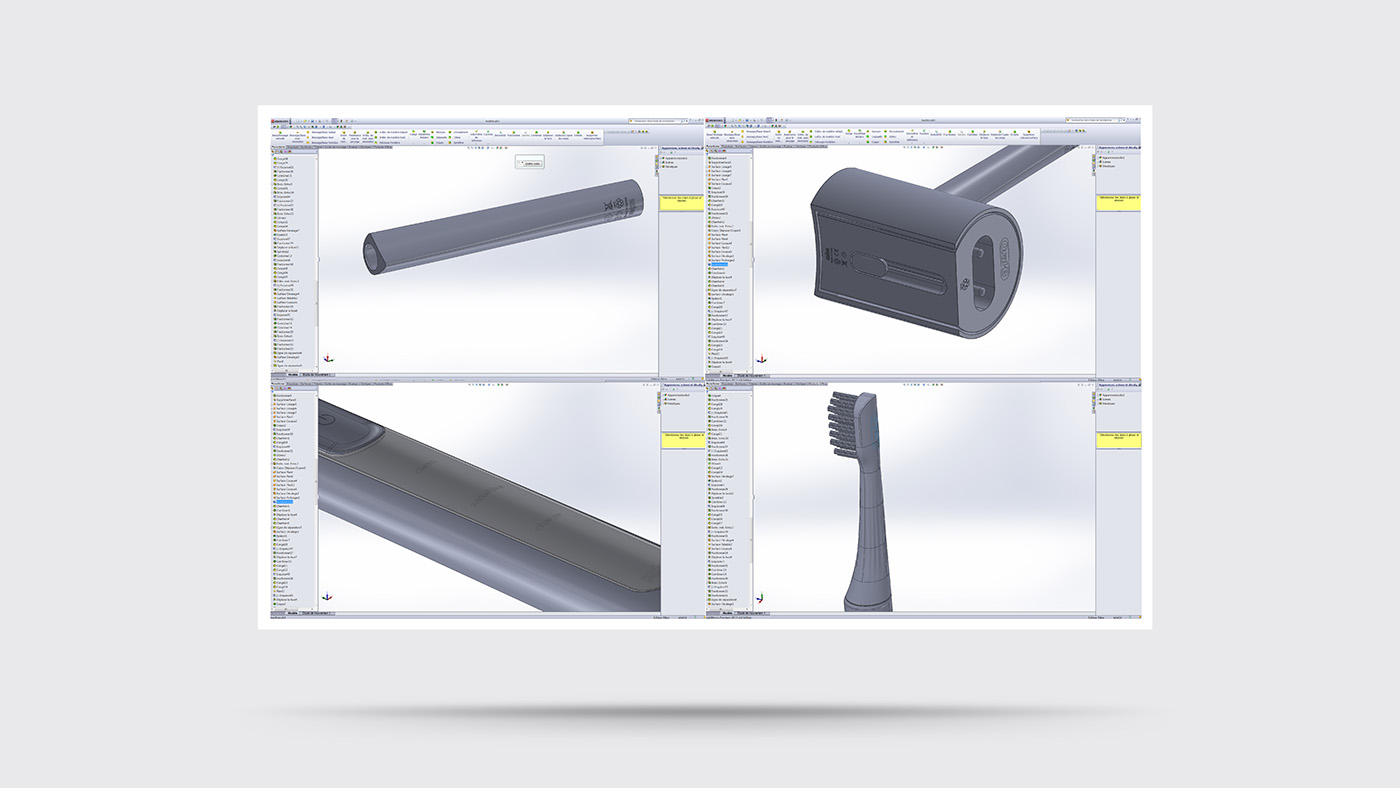Image resolution: width=1400 pixels, height=788 pixels.
Task: Activate the Enlèvement de matière extrudé tool
Action: [344, 133]
